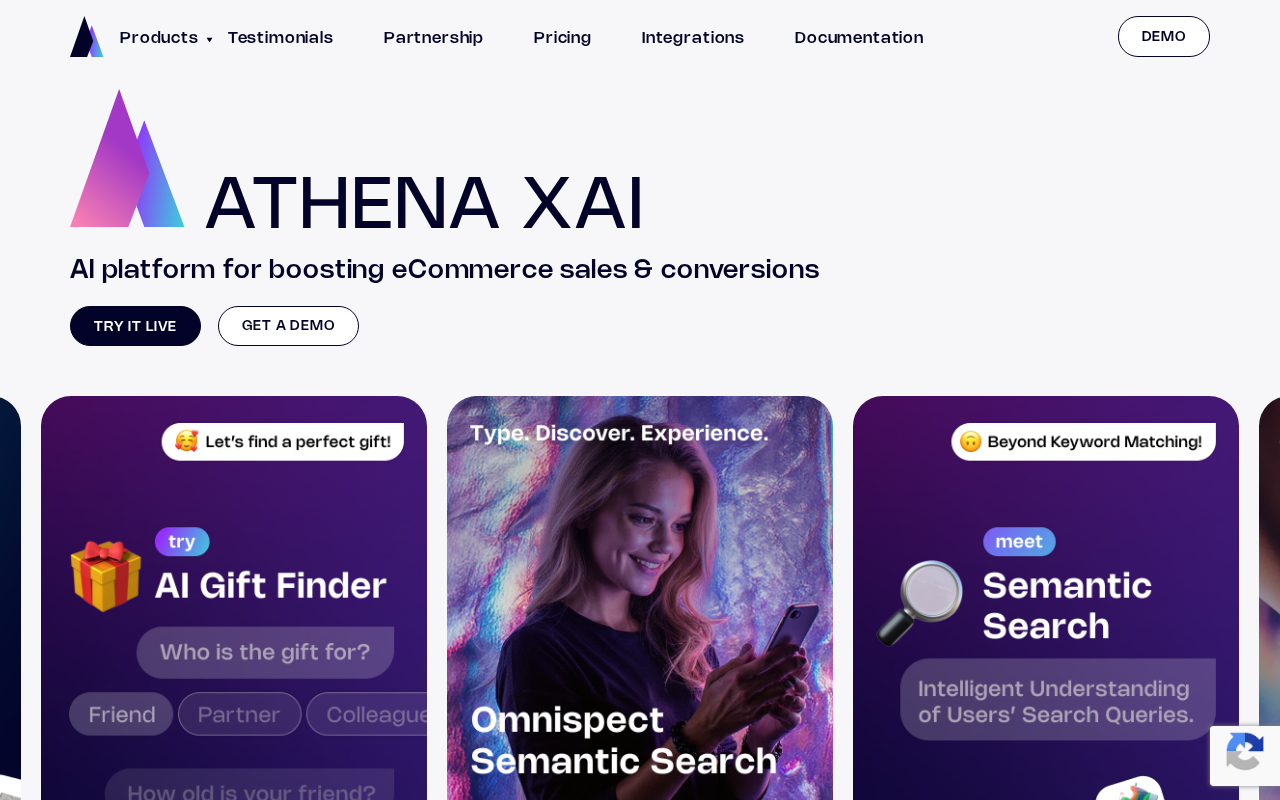Go to the Partnership section
Image resolution: width=1280 pixels, height=800 pixels.
pos(433,38)
